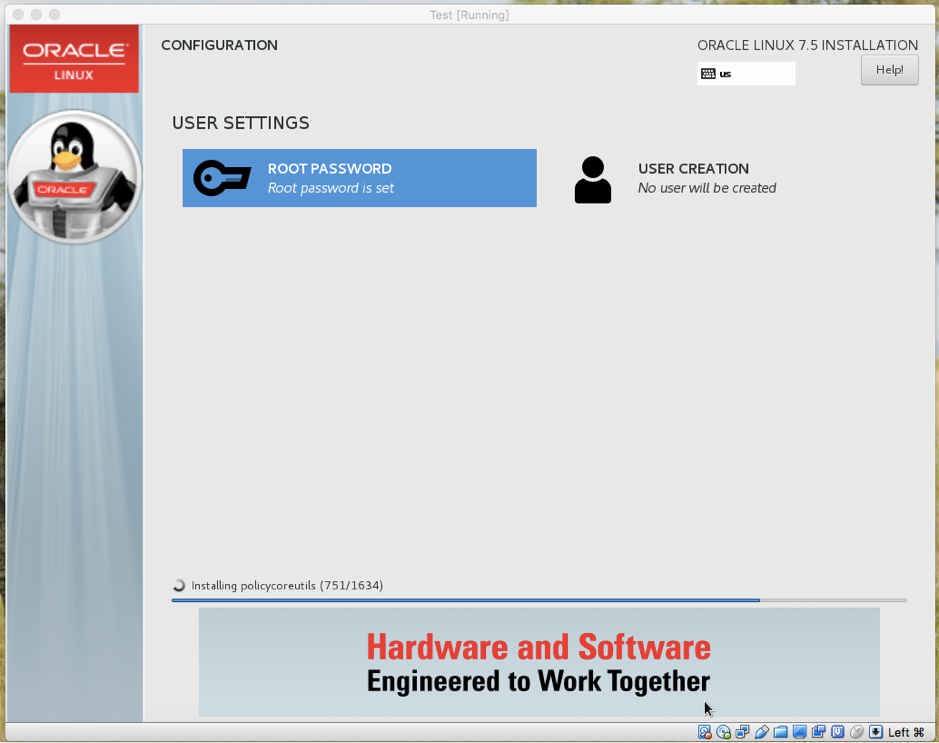Click the virtualization features status icon
Image resolution: width=939 pixels, height=743 pixels.
[x=837, y=731]
